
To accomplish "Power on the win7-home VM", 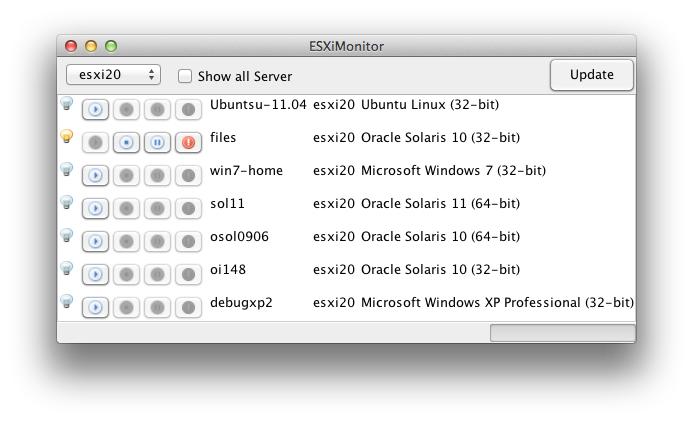I will click(95, 175).
